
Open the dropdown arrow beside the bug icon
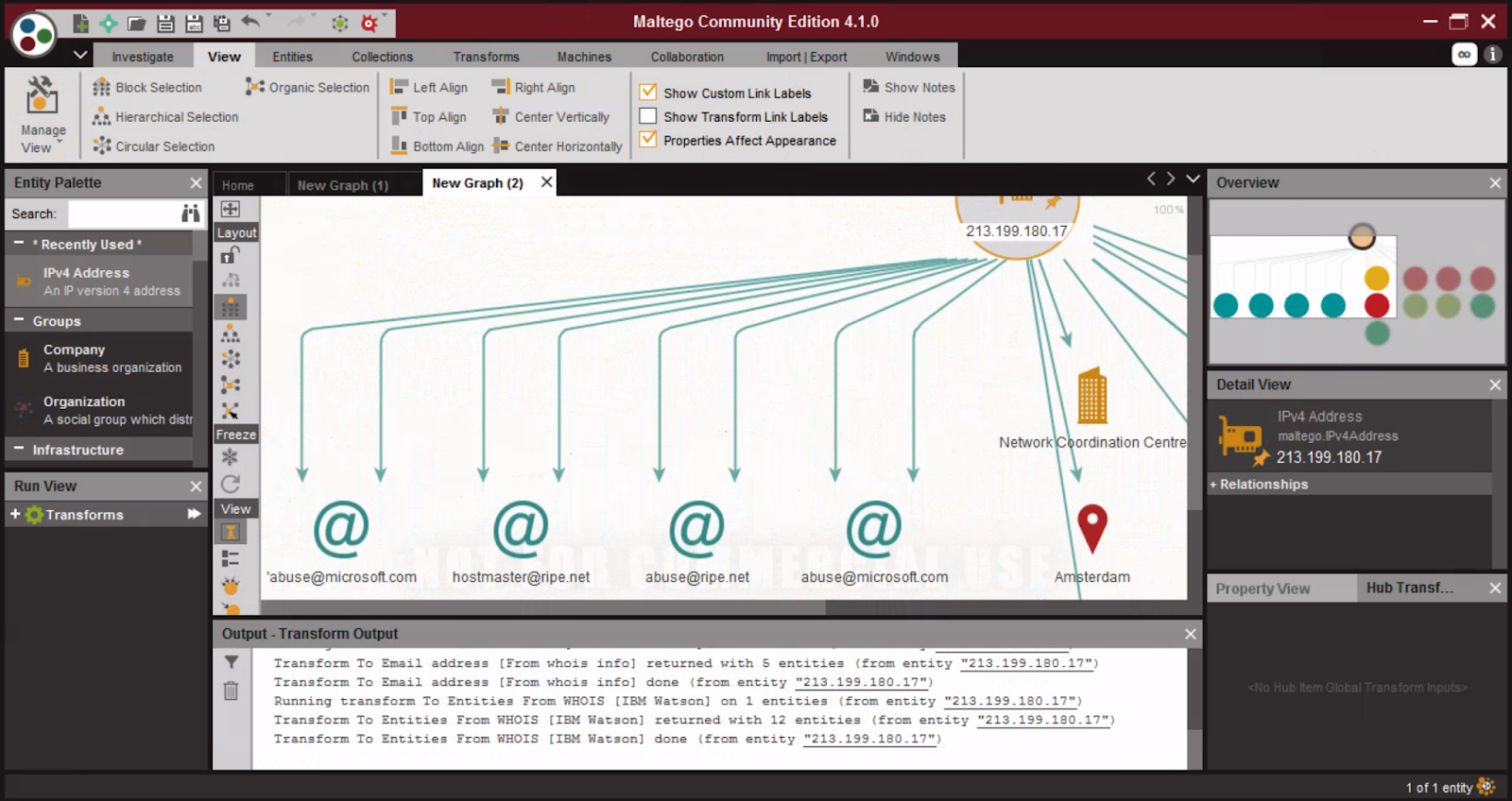click(387, 16)
